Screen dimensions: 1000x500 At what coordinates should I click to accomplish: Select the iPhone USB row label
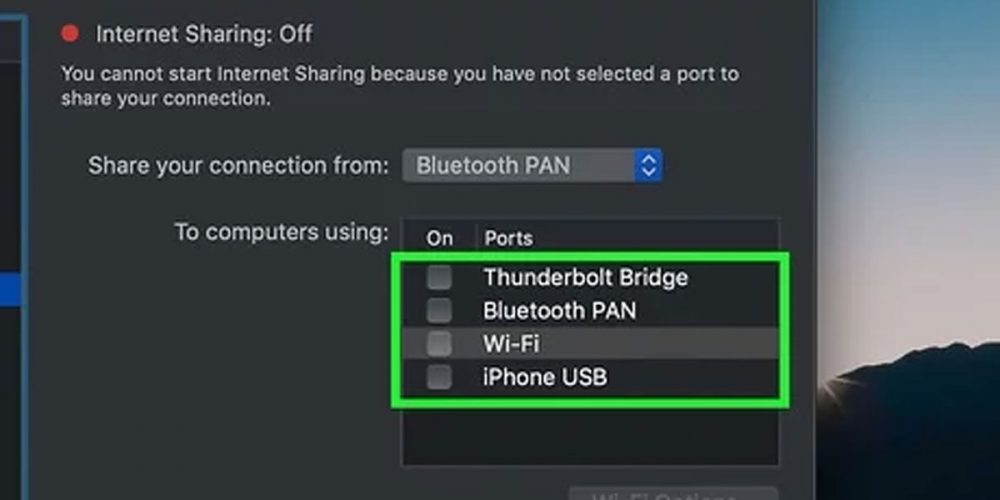(545, 378)
